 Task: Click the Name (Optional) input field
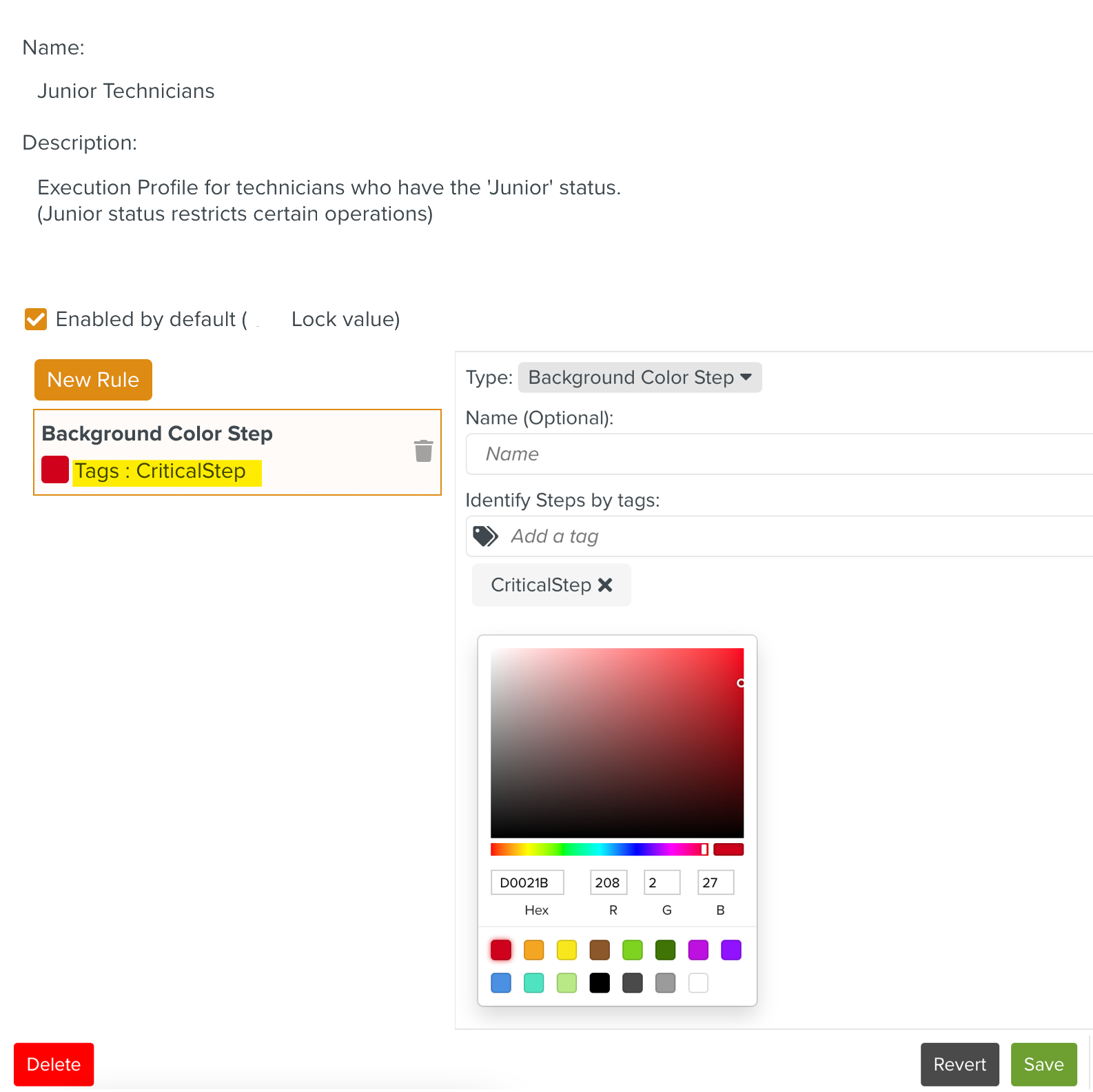[x=779, y=454]
